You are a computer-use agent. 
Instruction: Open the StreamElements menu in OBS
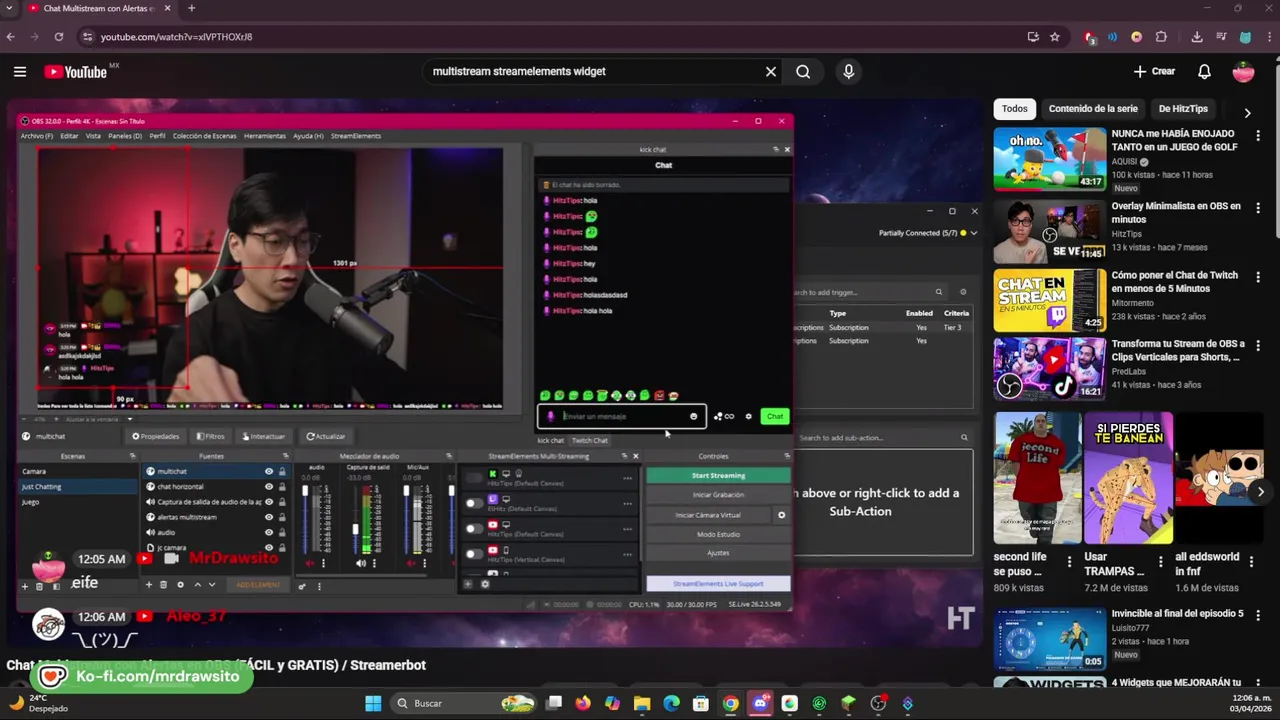356,136
